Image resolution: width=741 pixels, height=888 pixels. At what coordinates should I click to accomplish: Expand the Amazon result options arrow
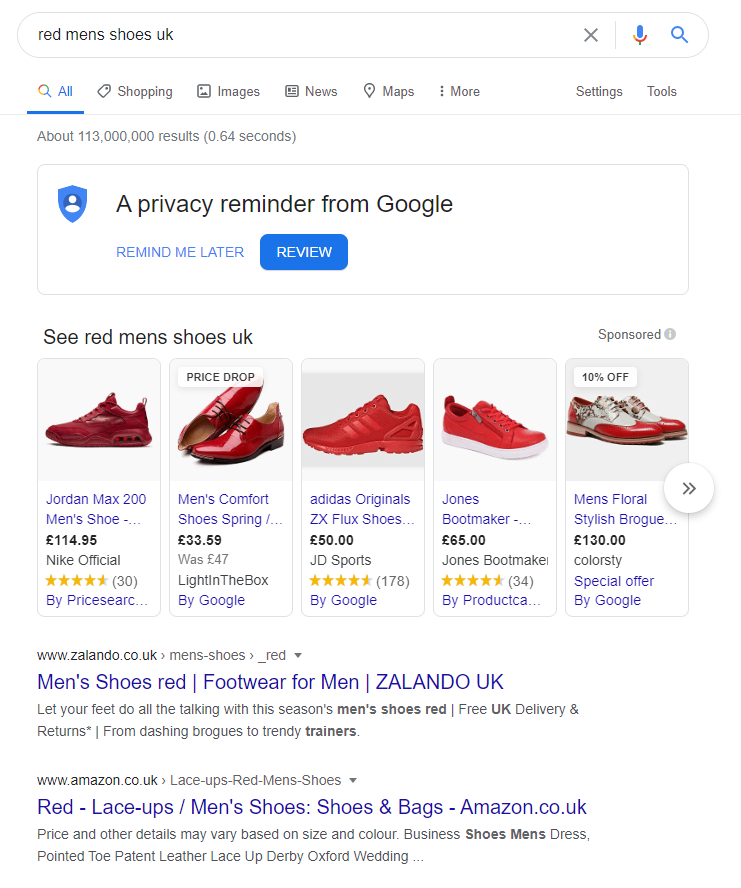point(353,780)
